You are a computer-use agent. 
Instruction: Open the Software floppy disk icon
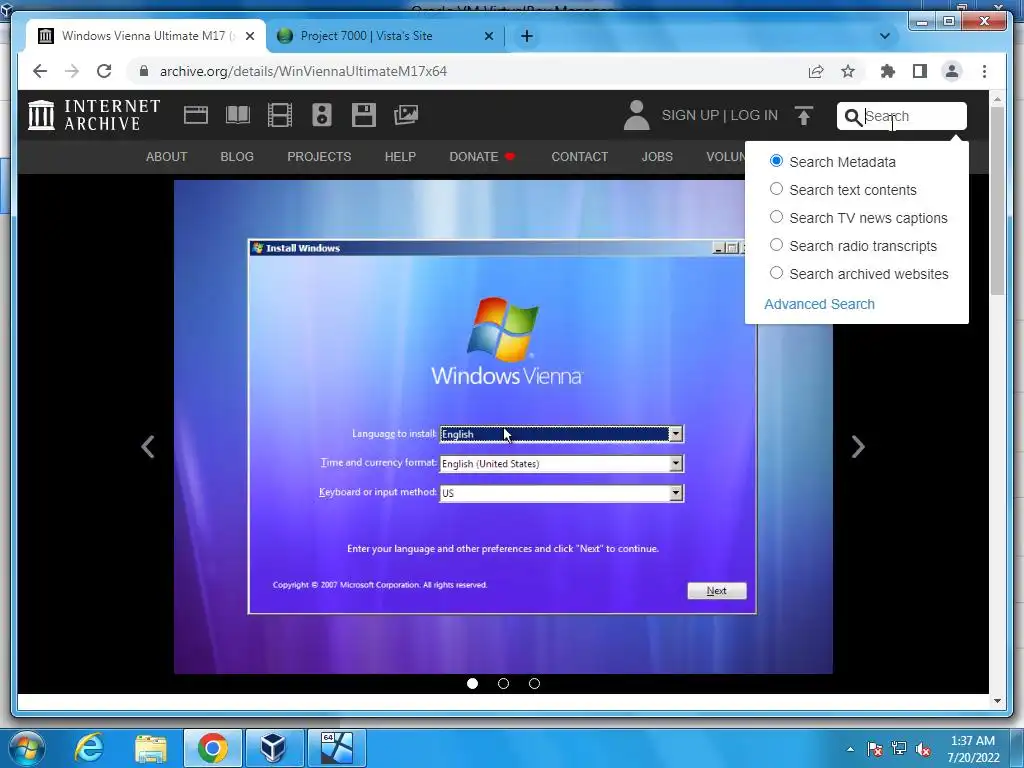click(364, 115)
